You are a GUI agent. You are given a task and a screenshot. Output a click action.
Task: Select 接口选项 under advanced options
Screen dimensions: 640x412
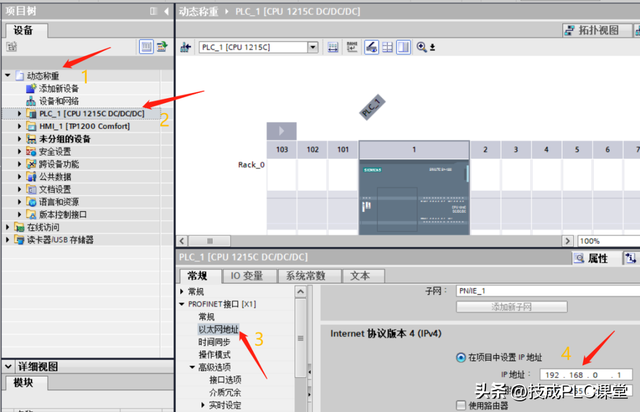(x=225, y=380)
